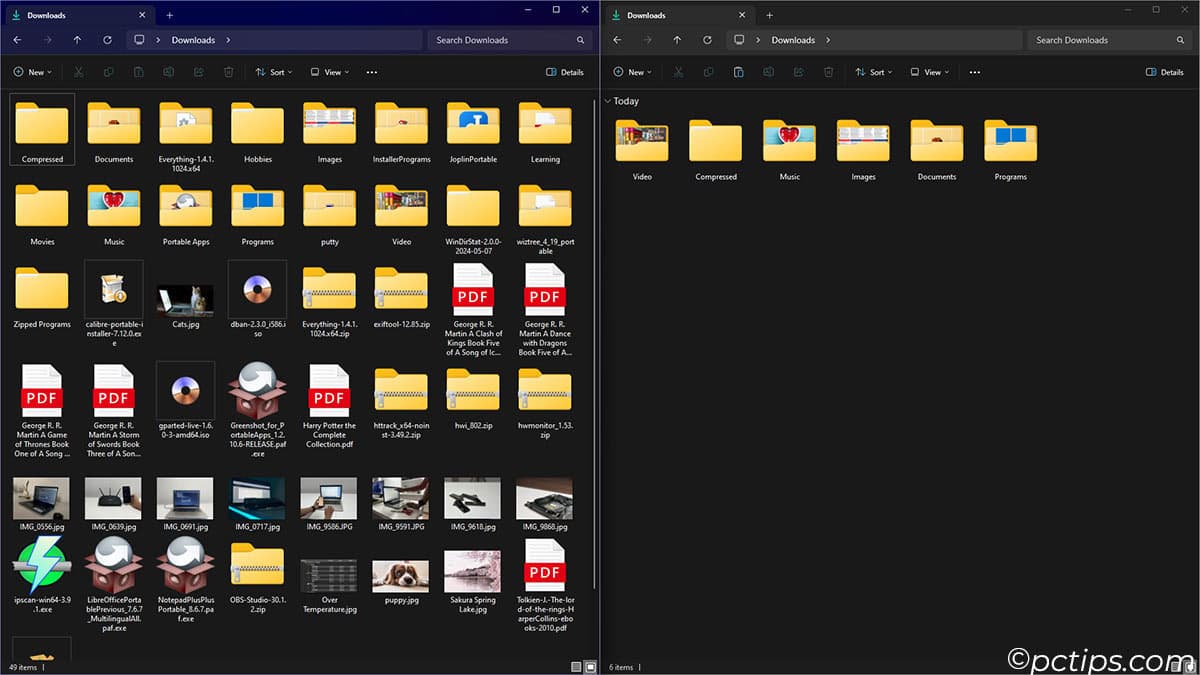Toggle the Details pane in right window
Screen dimensions: 1200x675
(x=1164, y=72)
